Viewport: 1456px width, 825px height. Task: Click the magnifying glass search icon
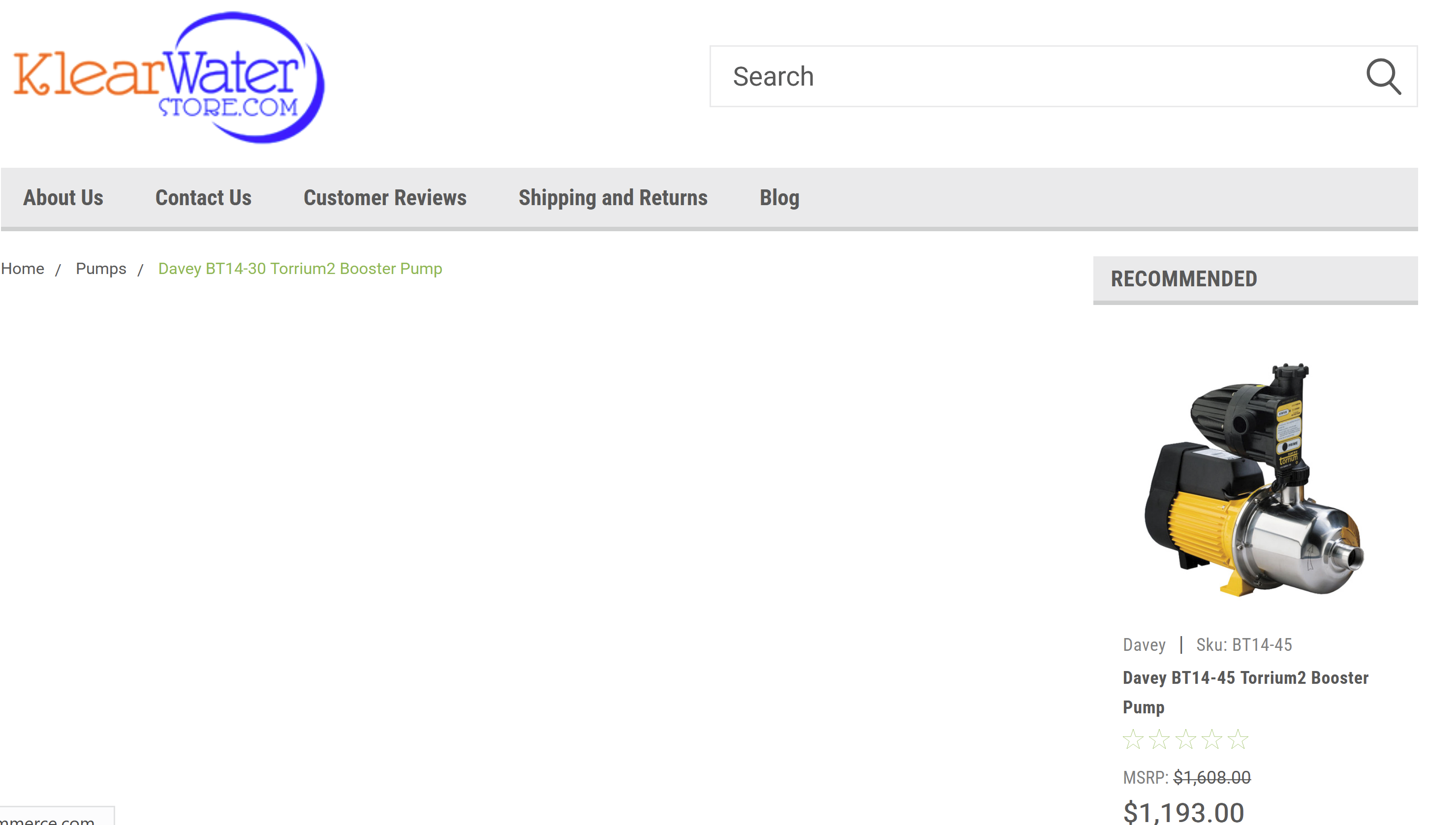[1383, 76]
